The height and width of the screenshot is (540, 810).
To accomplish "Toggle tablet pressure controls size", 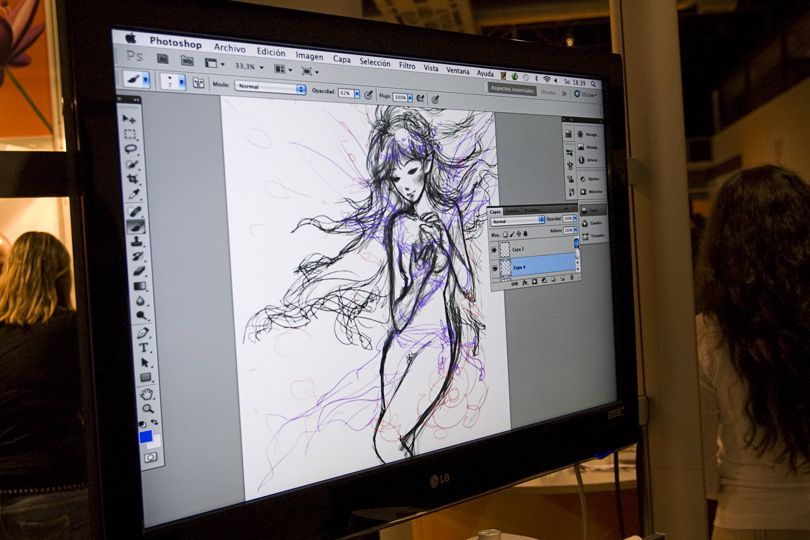I will click(435, 99).
